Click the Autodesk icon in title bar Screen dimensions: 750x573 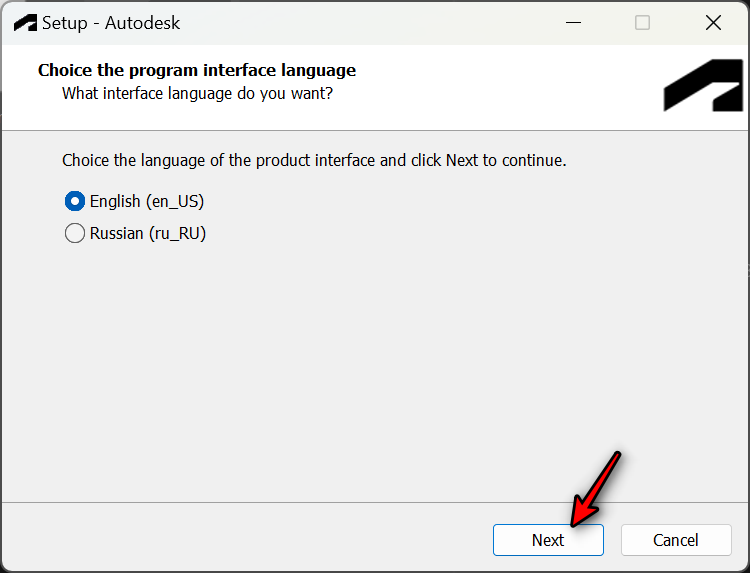(x=25, y=22)
